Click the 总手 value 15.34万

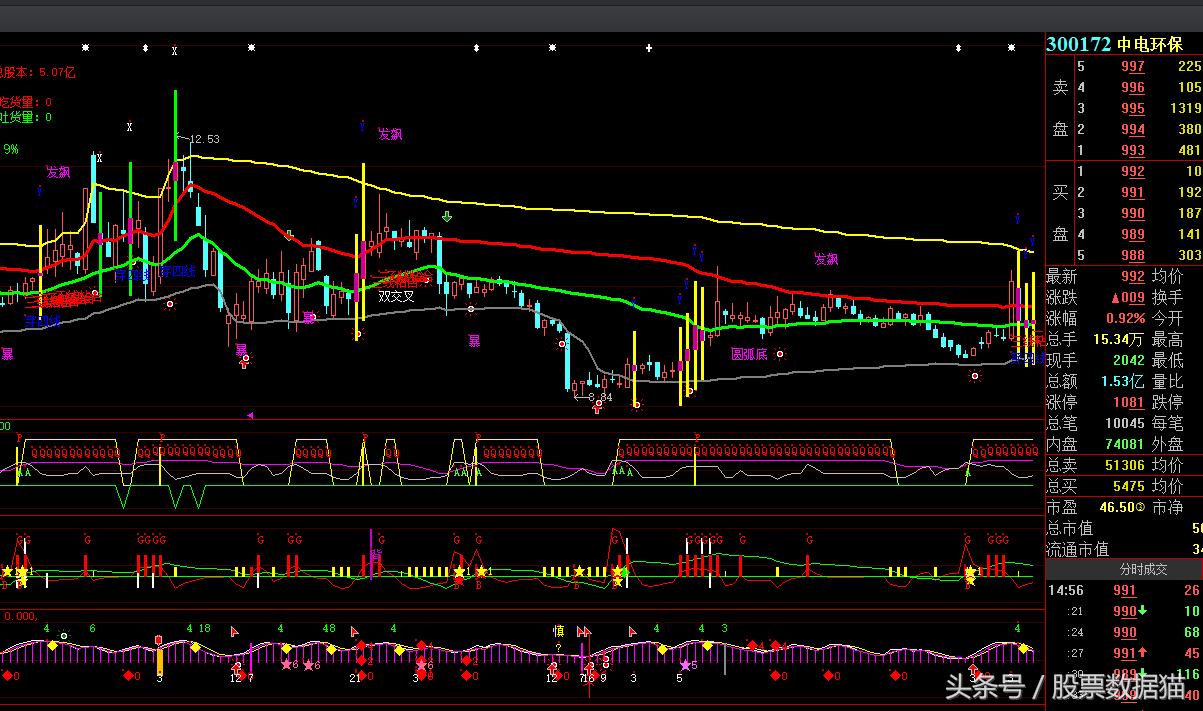(x=1119, y=339)
